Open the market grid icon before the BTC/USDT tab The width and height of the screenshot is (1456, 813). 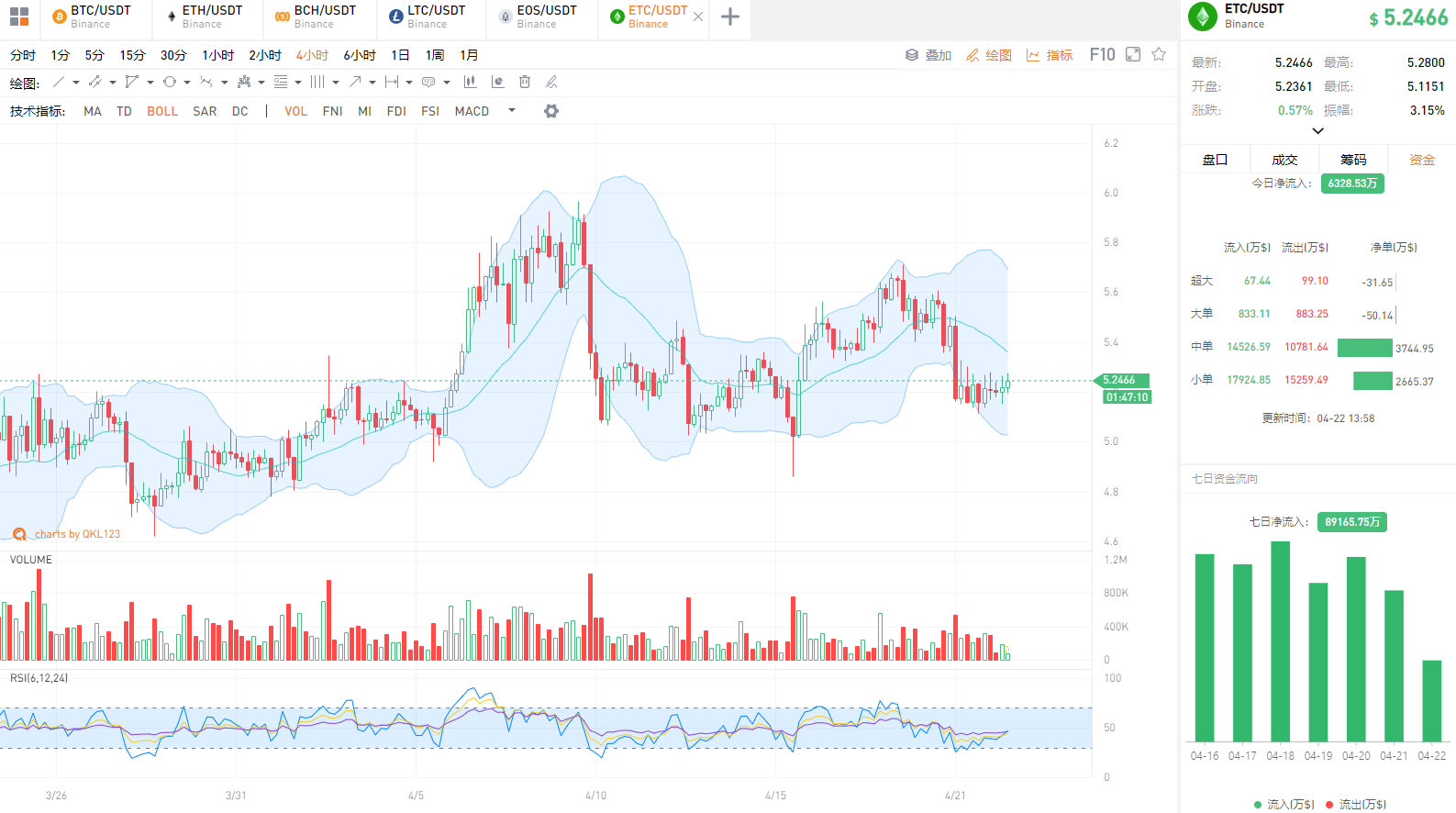click(x=18, y=17)
